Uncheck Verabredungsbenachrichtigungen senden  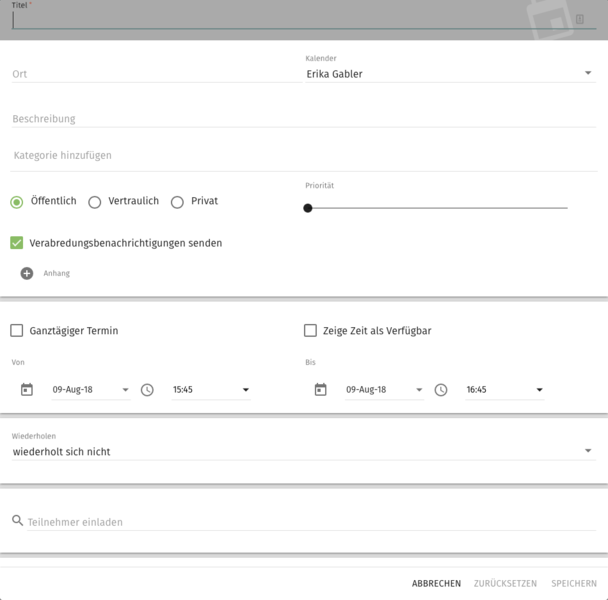(x=17, y=243)
